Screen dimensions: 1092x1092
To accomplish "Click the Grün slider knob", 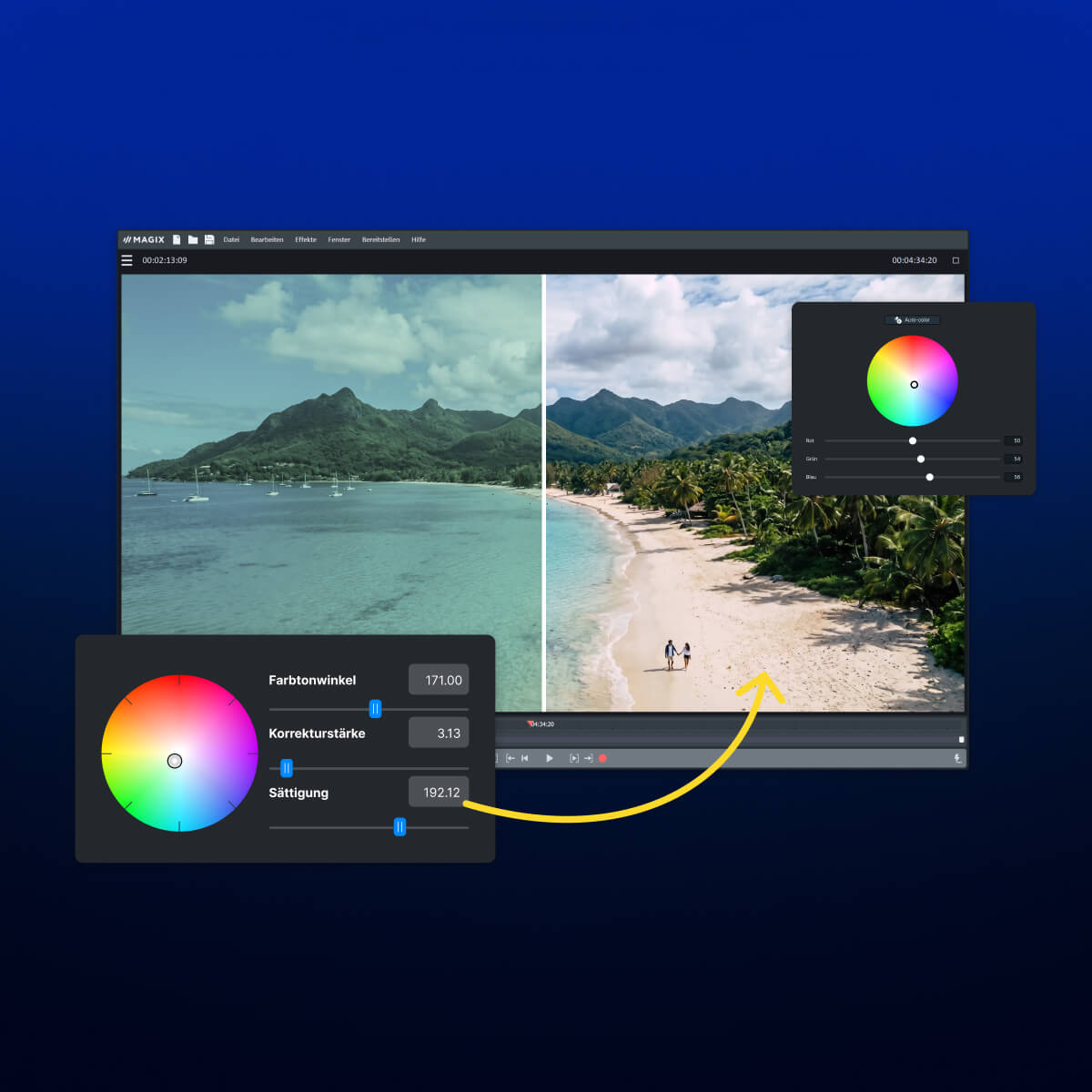I will [921, 459].
